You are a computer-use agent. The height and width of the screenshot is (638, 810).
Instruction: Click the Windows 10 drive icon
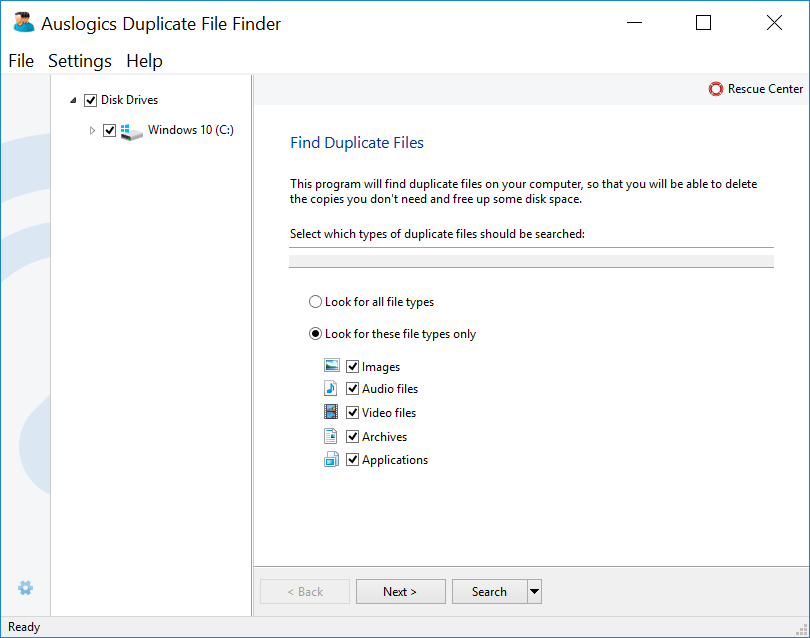[131, 131]
